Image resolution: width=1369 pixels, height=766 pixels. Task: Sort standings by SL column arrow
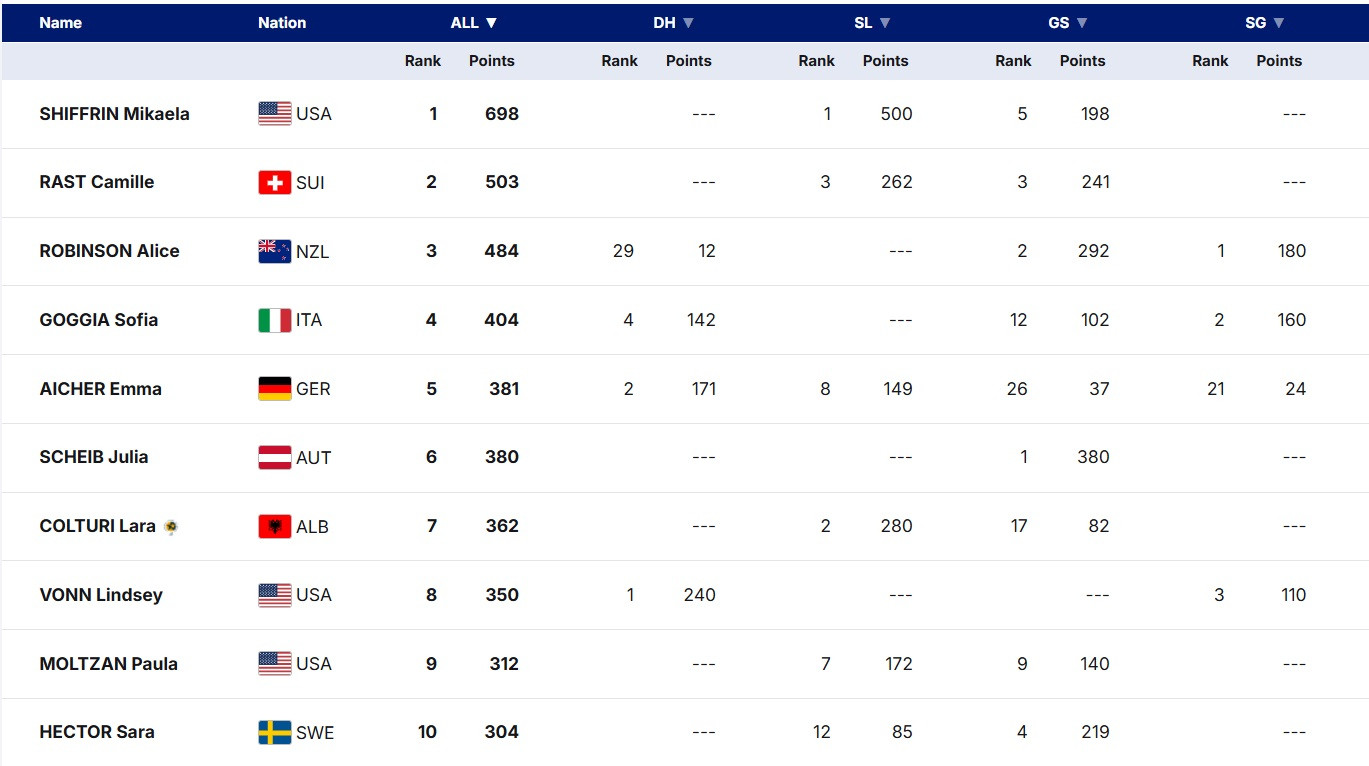click(885, 23)
